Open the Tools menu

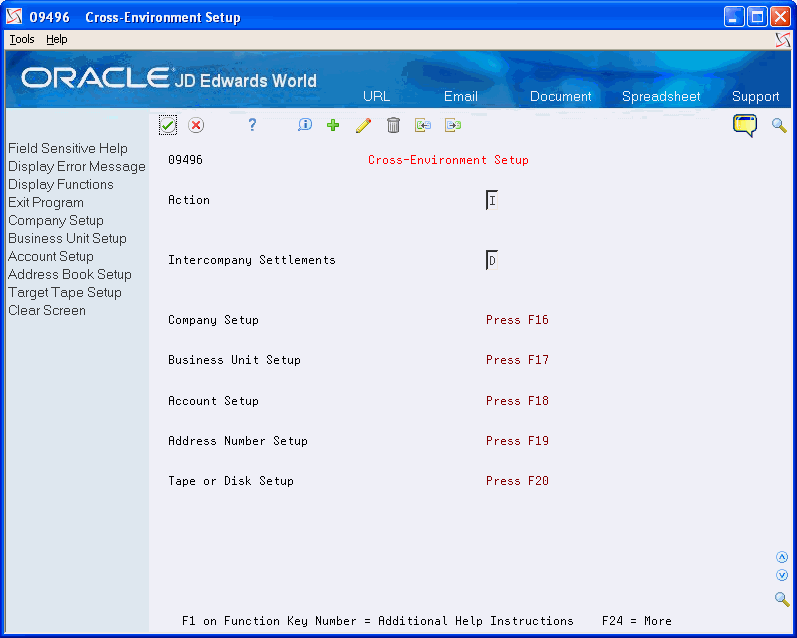(22, 39)
